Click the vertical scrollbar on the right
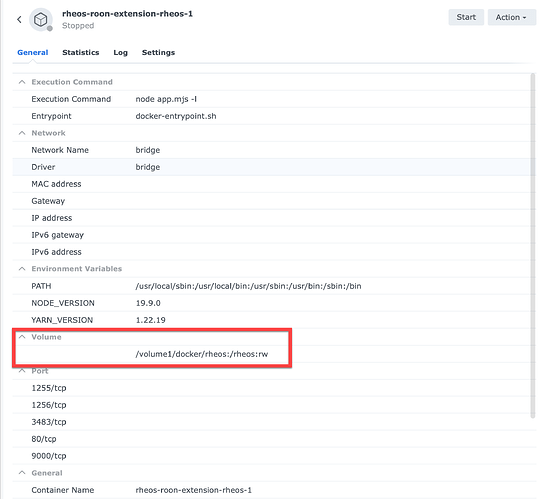This screenshot has height=499, width=540. coord(533,246)
